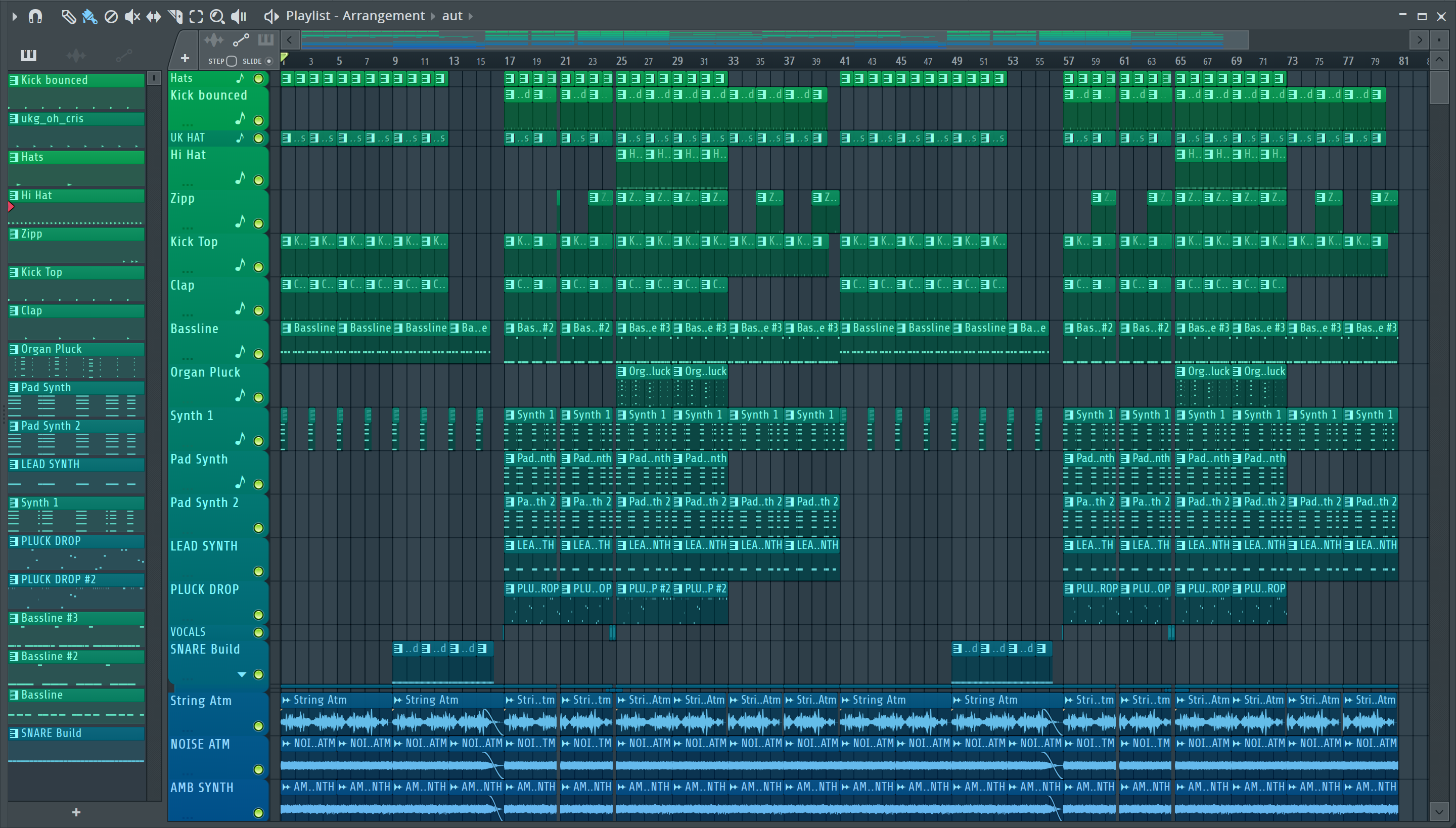This screenshot has width=1456, height=828.
Task: Toggle the SLIDE option
Action: coord(269,61)
